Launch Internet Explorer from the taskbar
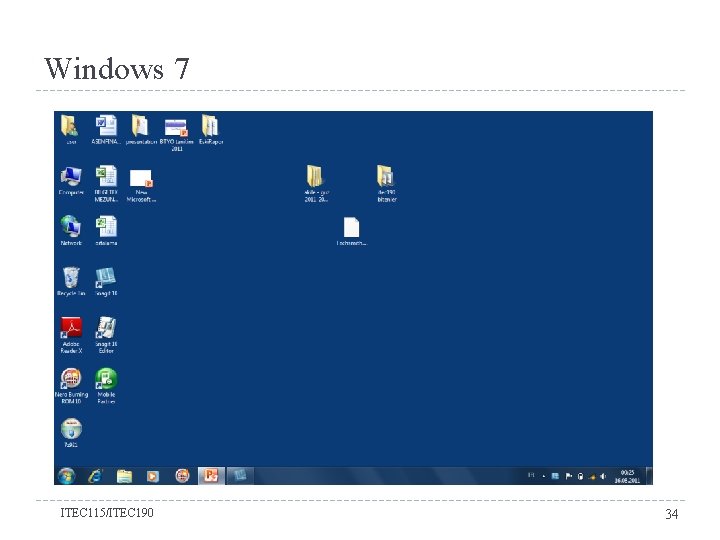The image size is (720, 540). [95, 476]
